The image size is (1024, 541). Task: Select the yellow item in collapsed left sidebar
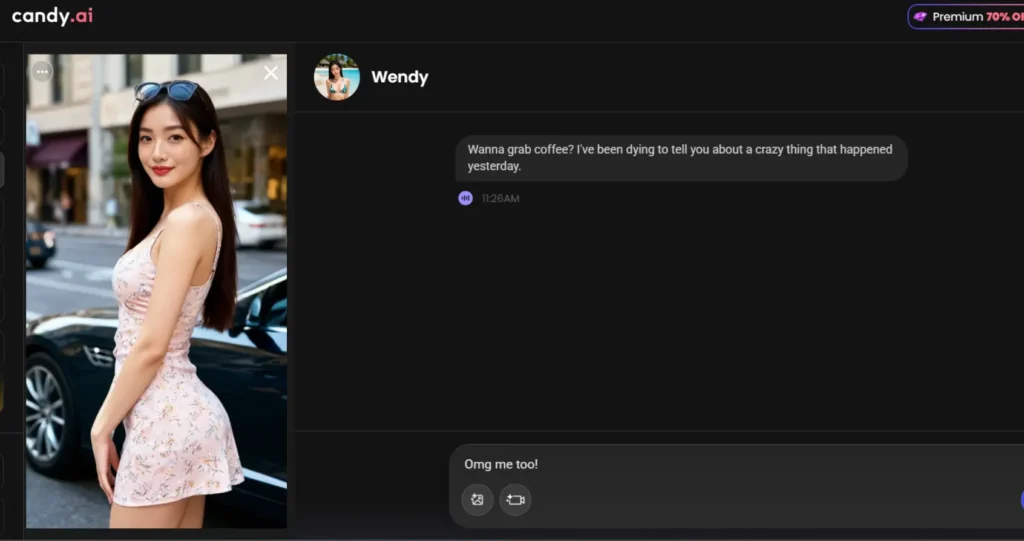coord(1,395)
